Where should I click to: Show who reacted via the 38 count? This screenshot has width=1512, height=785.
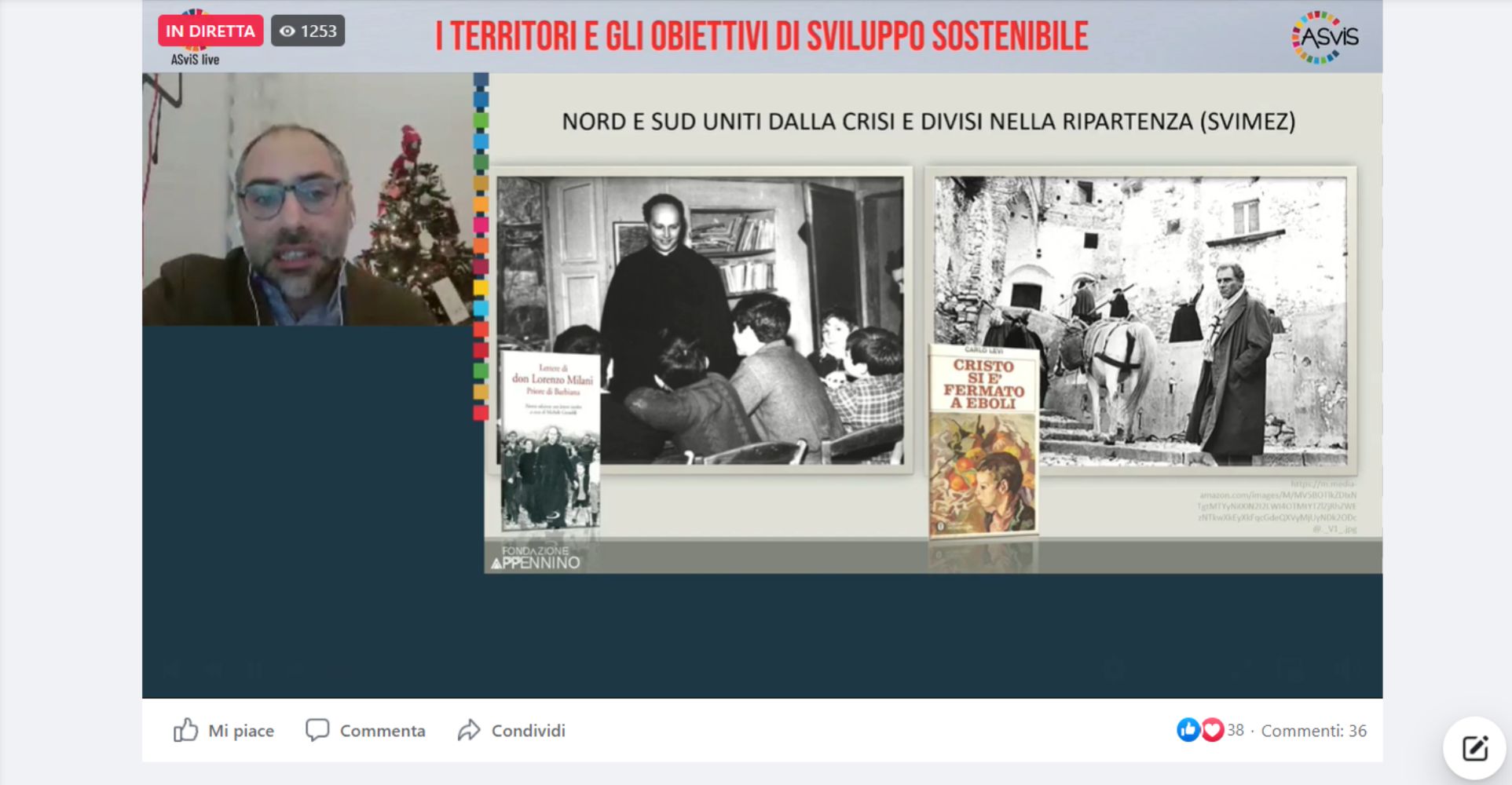coord(1236,731)
